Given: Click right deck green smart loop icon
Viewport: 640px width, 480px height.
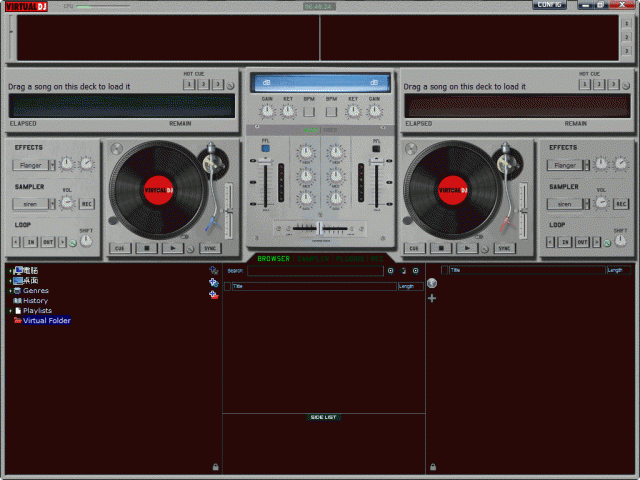Looking at the screenshot, I should 607,243.
